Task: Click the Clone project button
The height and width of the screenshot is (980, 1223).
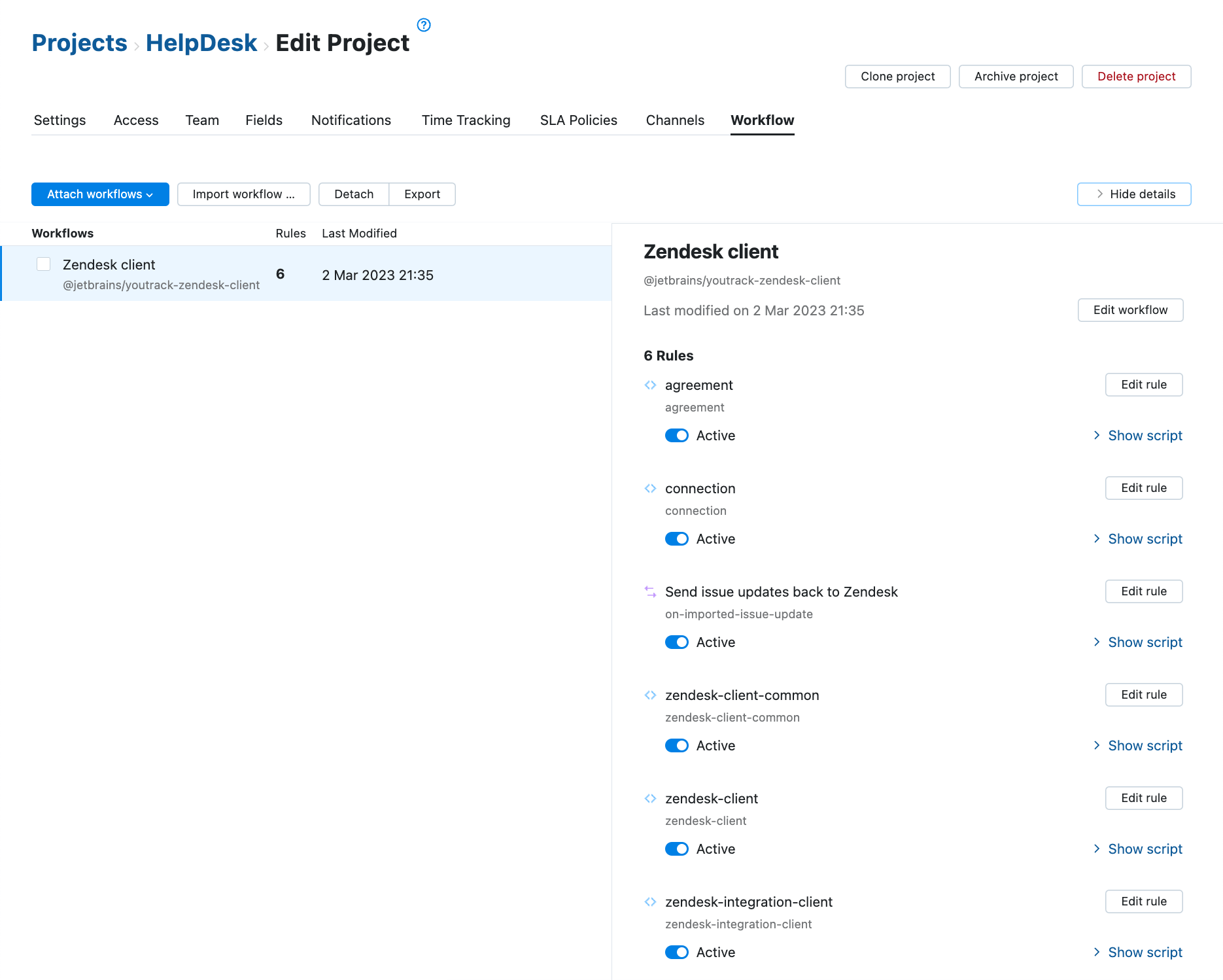Action: tap(897, 76)
